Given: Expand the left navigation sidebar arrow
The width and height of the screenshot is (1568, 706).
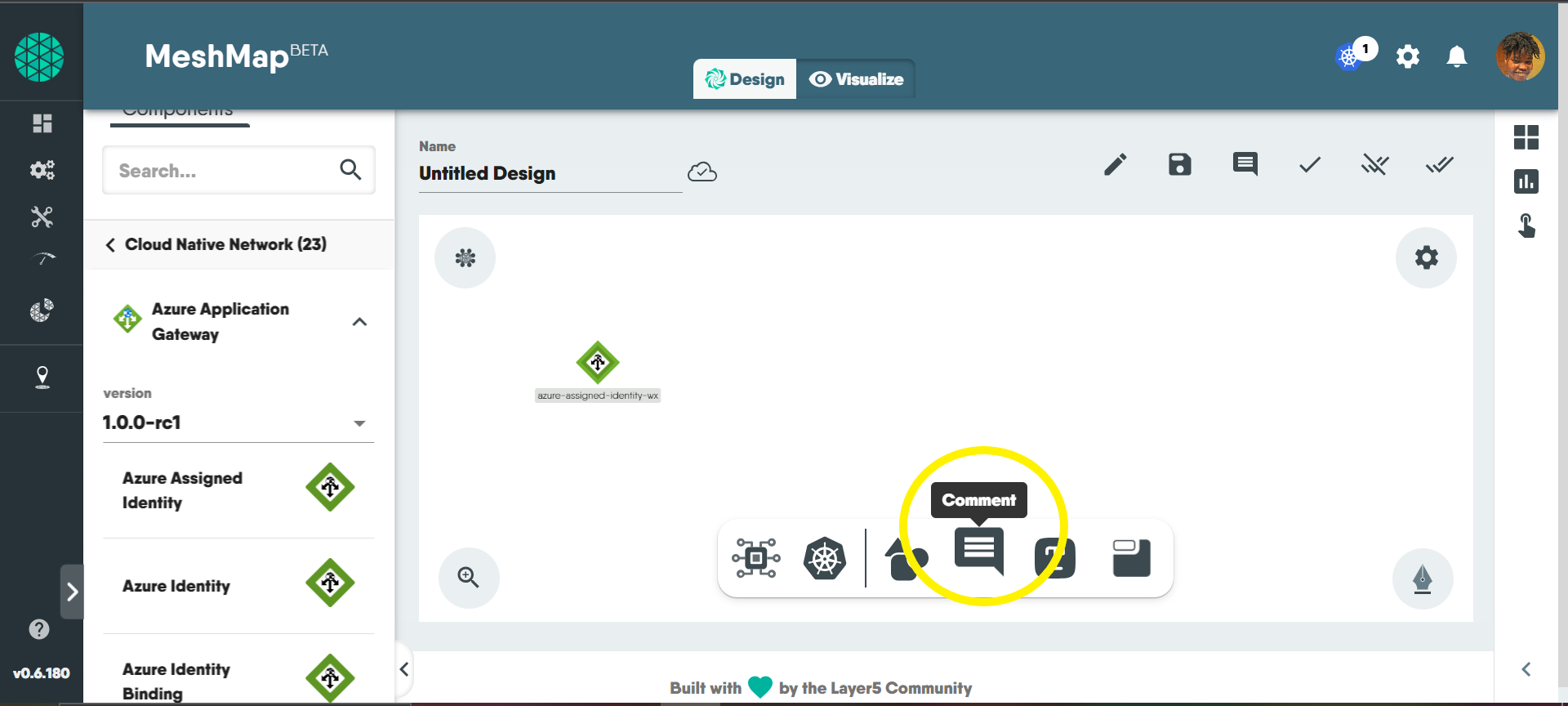Looking at the screenshot, I should click(72, 592).
